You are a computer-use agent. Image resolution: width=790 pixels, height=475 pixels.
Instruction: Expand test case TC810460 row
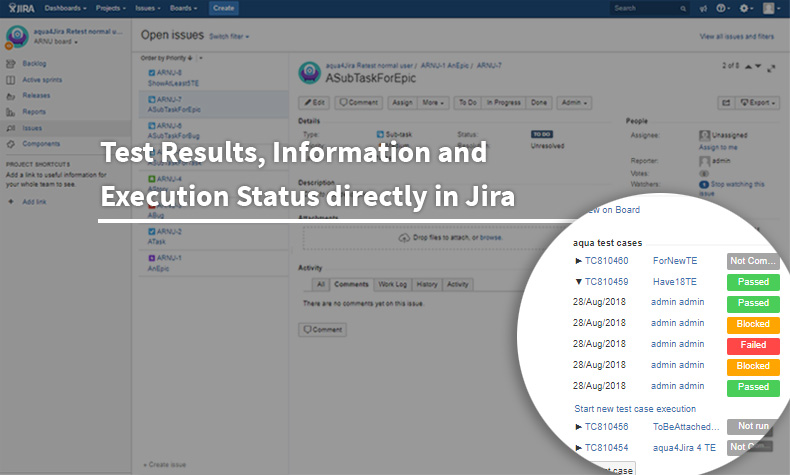(578, 261)
